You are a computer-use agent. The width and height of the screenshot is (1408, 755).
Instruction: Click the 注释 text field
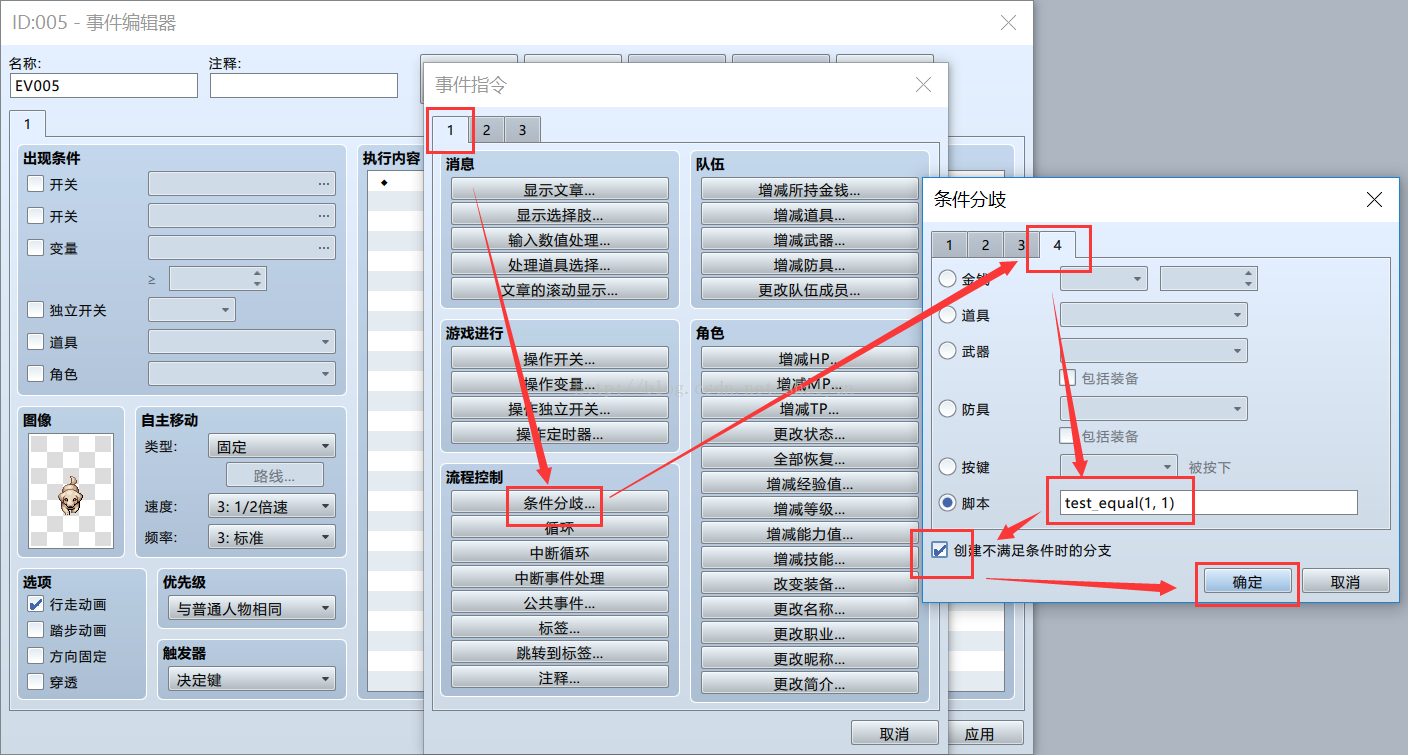click(304, 86)
